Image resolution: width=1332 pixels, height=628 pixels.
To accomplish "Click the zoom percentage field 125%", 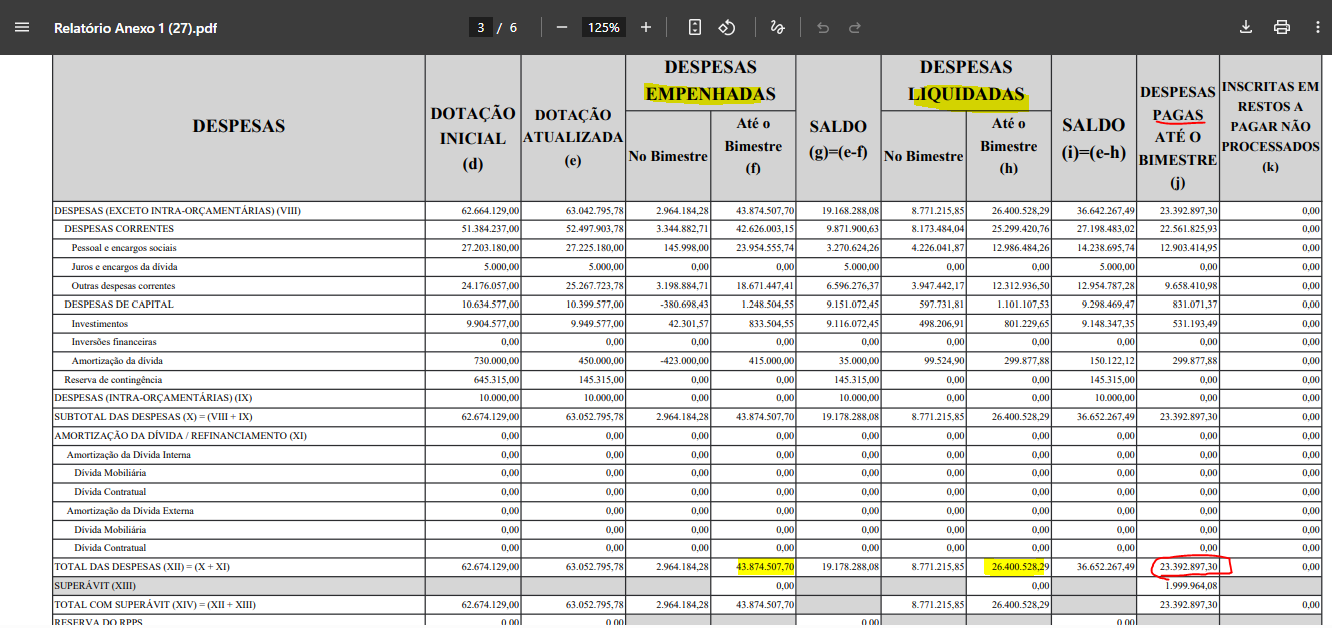I will (604, 27).
